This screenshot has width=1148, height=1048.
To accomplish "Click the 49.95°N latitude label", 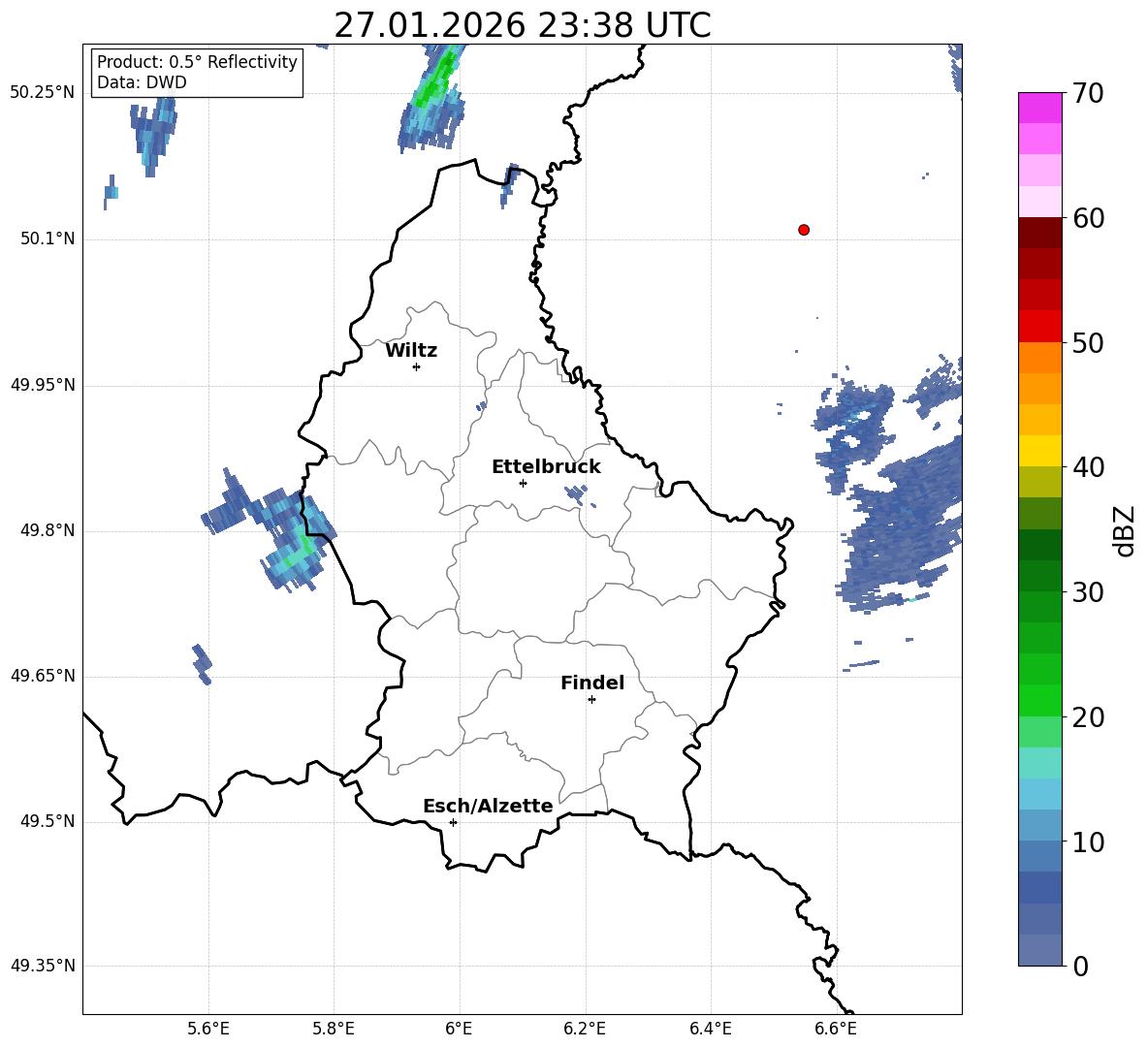I will tap(43, 384).
